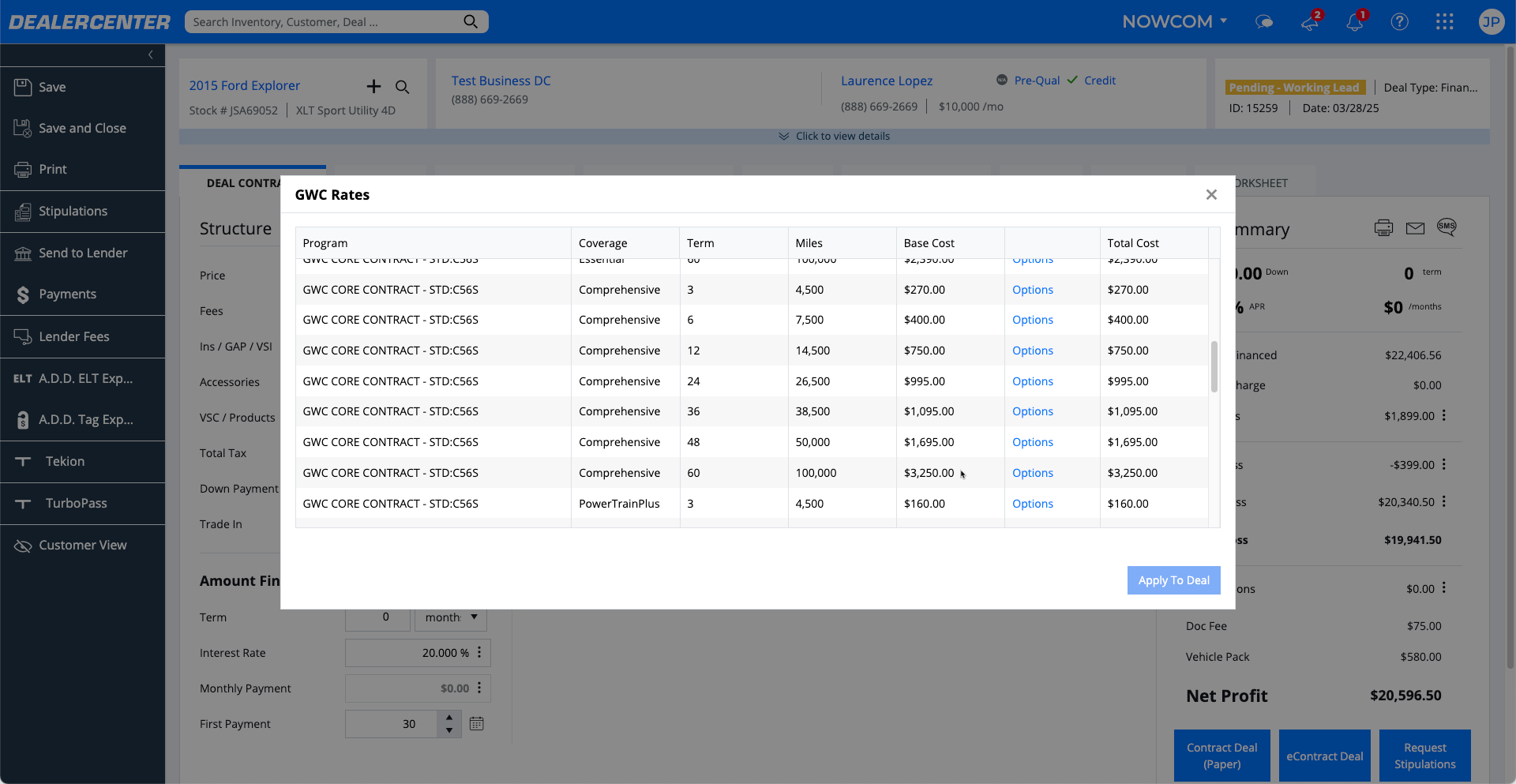Open Lender Fees from sidebar
The height and width of the screenshot is (784, 1516).
point(82,336)
